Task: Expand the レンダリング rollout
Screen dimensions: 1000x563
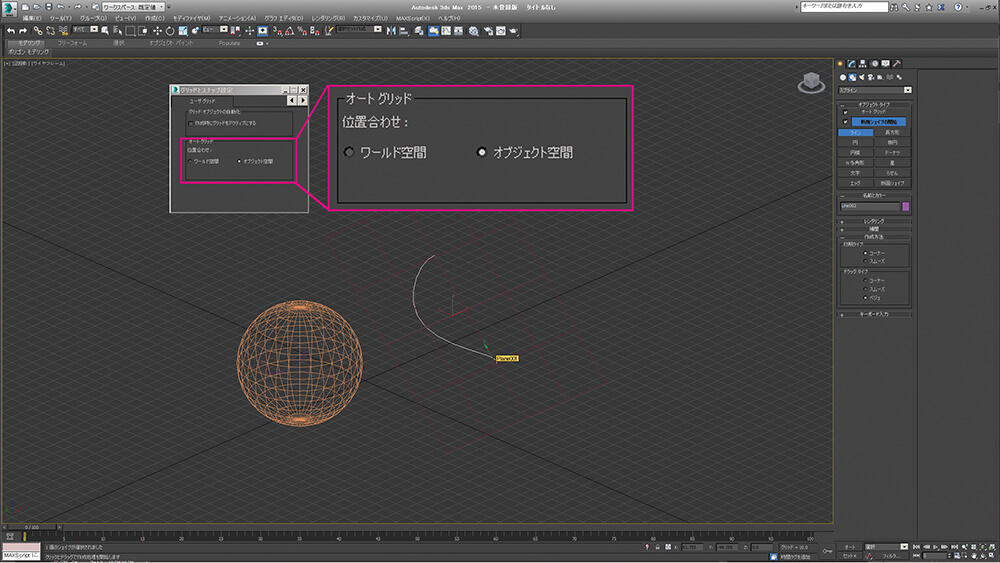Action: [x=874, y=221]
